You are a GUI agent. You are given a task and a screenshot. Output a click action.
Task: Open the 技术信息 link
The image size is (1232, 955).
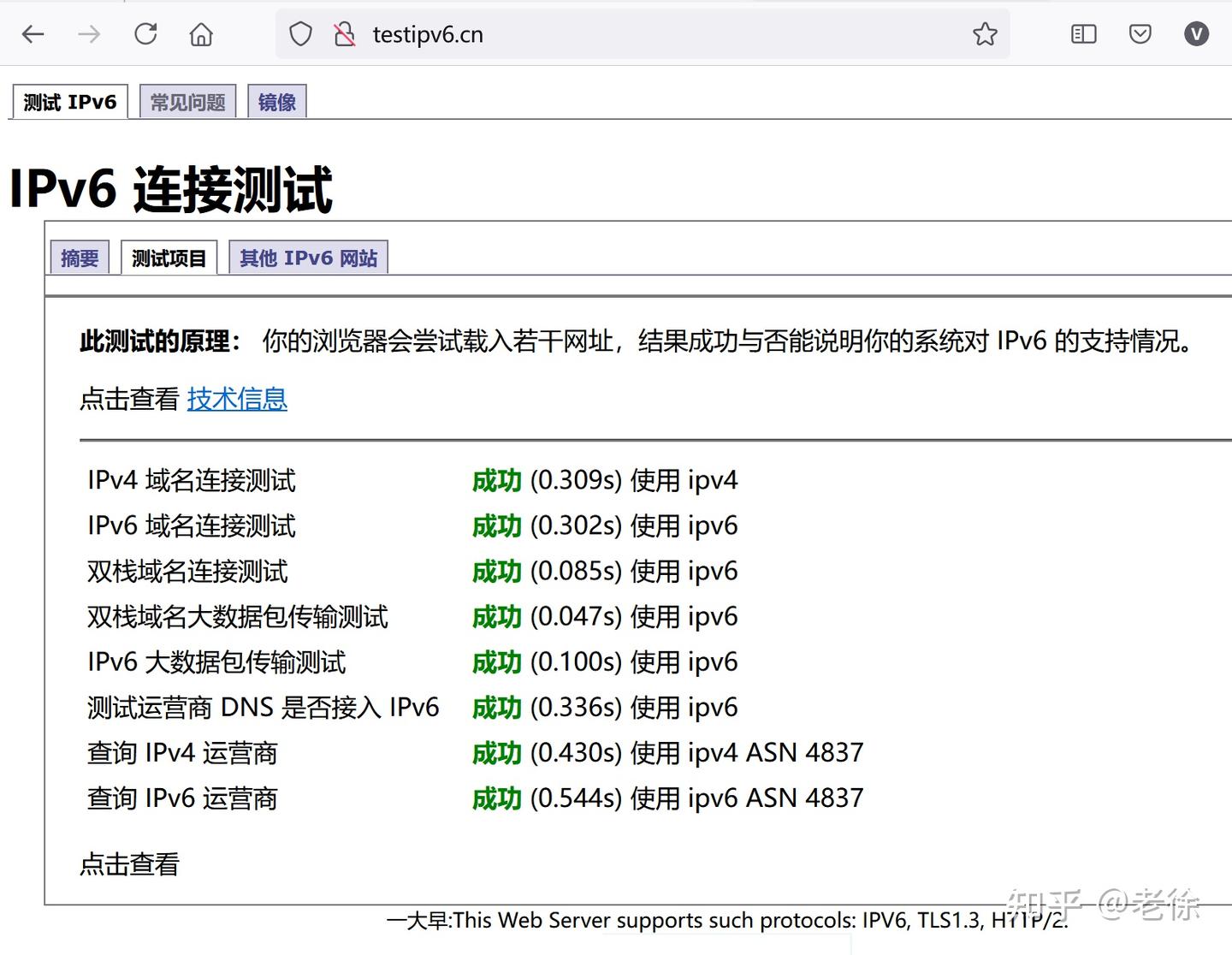point(237,399)
